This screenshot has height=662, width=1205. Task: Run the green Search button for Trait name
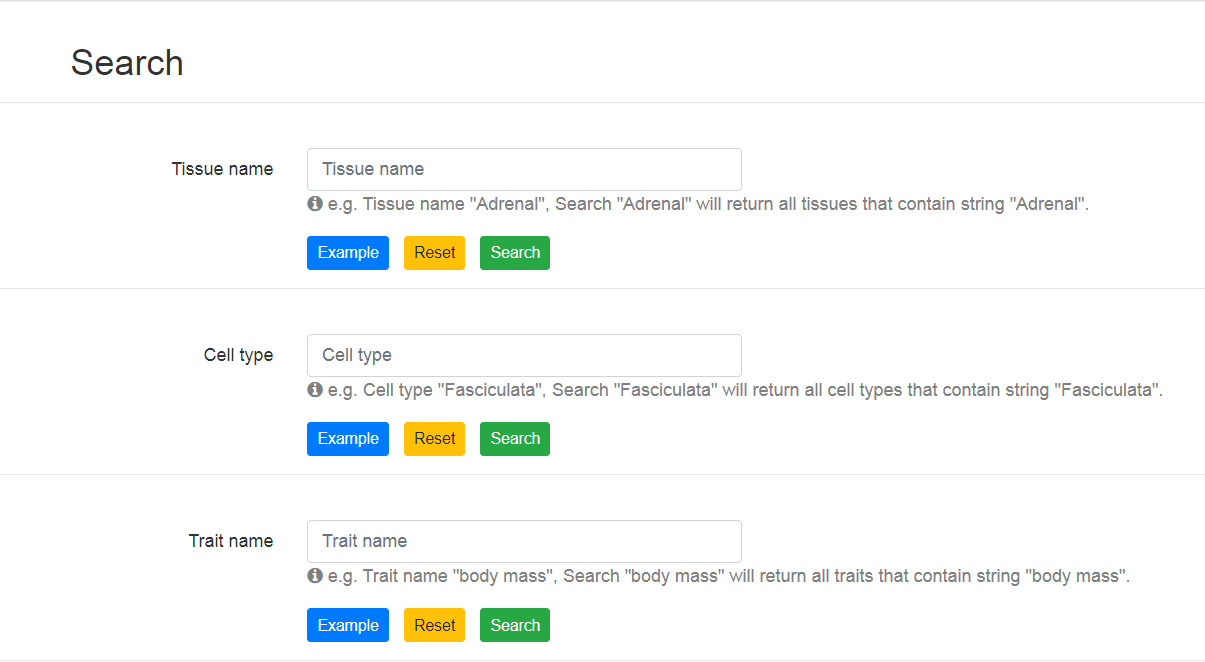pos(515,625)
